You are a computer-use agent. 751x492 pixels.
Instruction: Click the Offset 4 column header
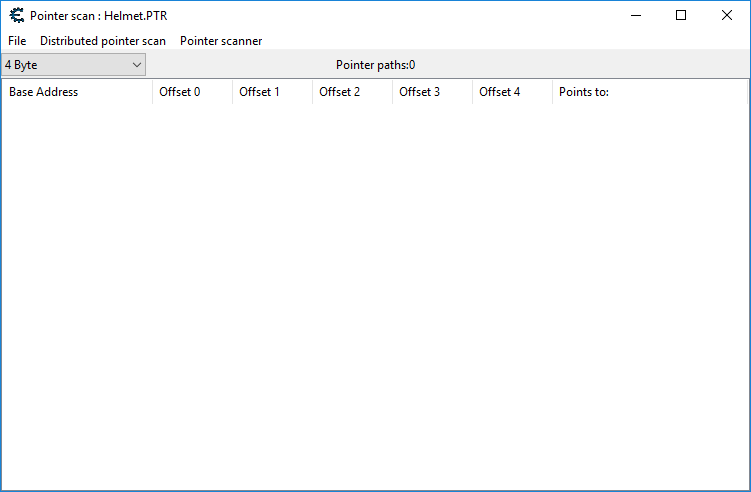click(512, 92)
